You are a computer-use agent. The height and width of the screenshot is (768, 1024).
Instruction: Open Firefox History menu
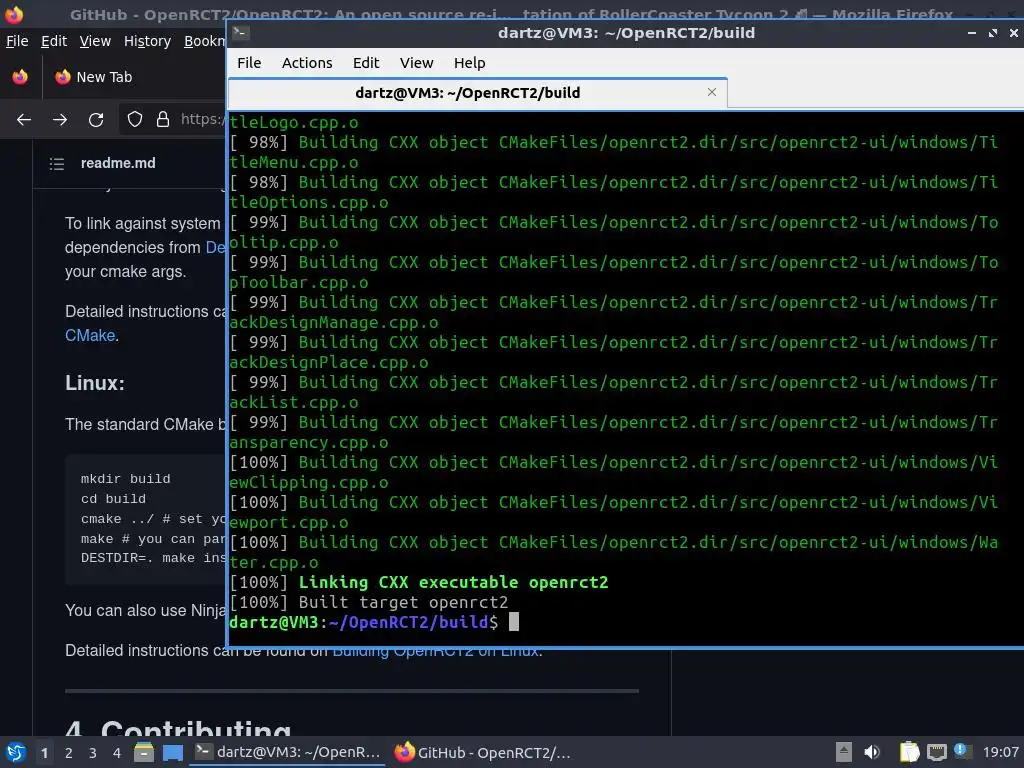pyautogui.click(x=147, y=41)
